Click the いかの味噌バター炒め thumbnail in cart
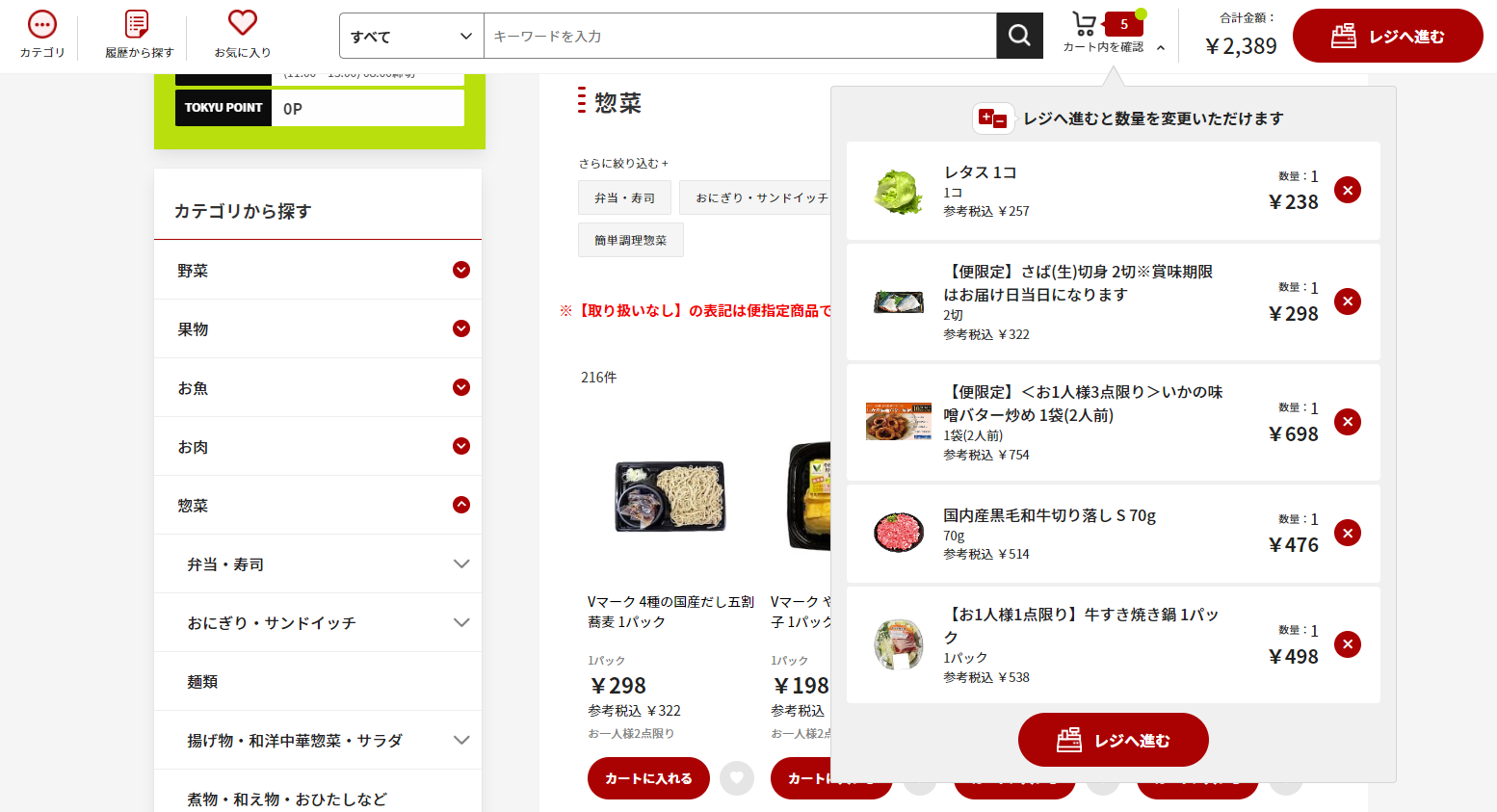The image size is (1497, 812). coord(898,422)
